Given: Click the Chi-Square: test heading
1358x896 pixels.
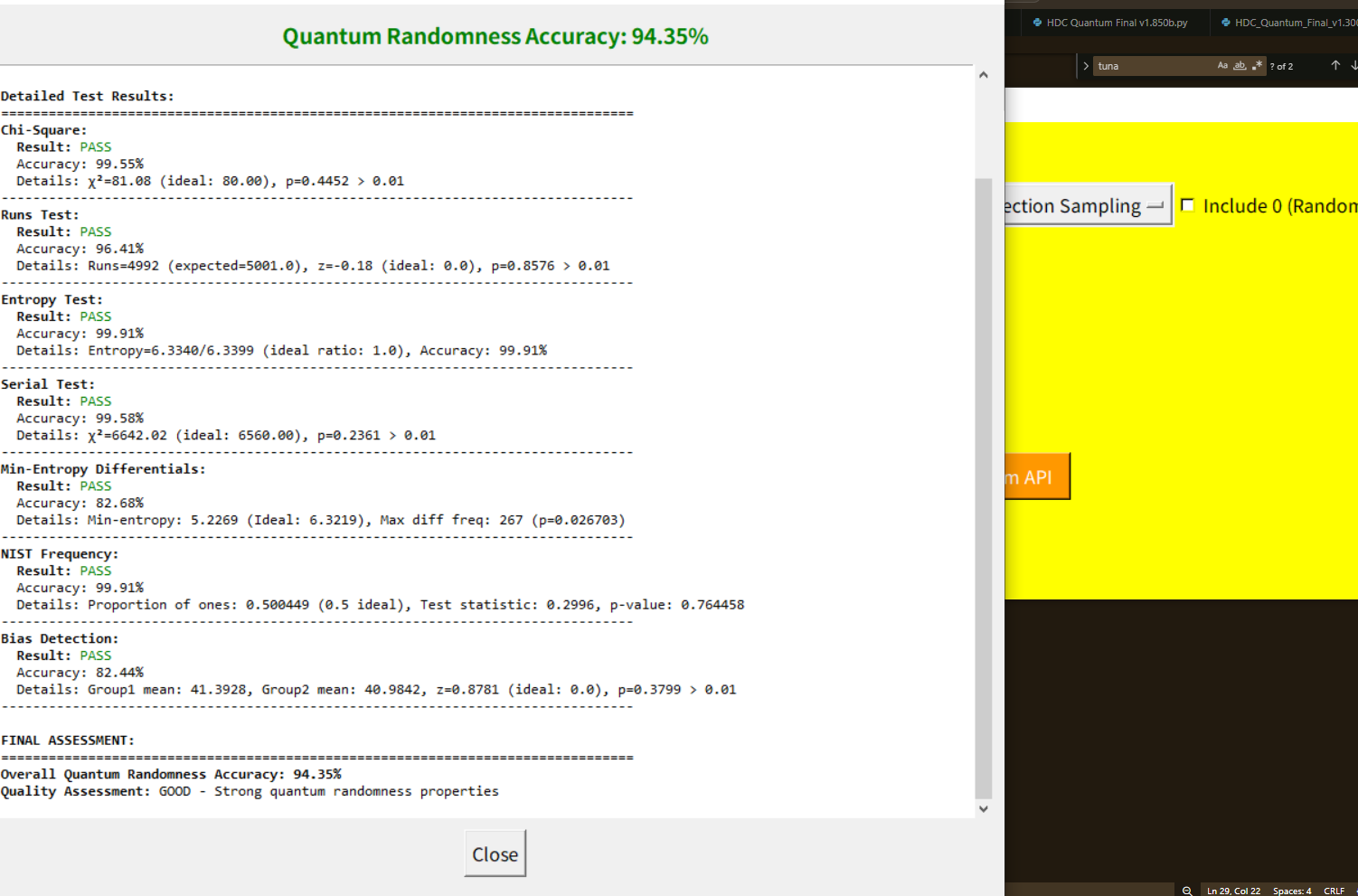Looking at the screenshot, I should point(44,130).
